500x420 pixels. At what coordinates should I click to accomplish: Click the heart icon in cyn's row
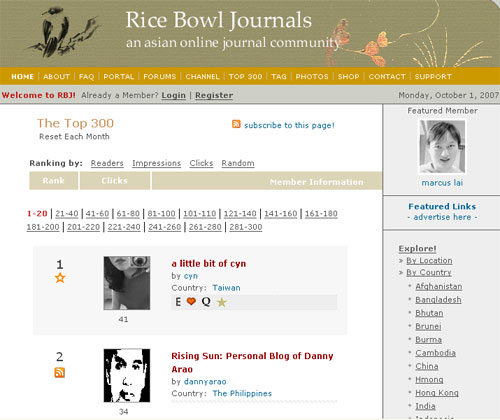click(x=191, y=301)
